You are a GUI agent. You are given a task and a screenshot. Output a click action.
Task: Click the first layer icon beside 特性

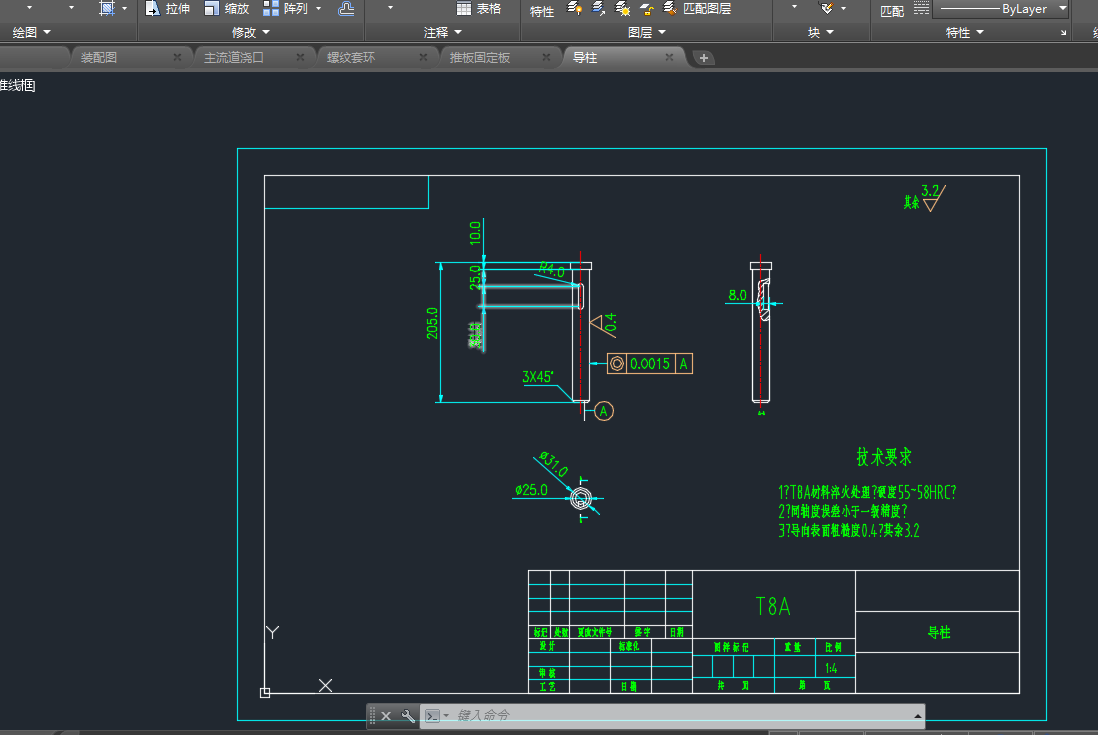[575, 9]
